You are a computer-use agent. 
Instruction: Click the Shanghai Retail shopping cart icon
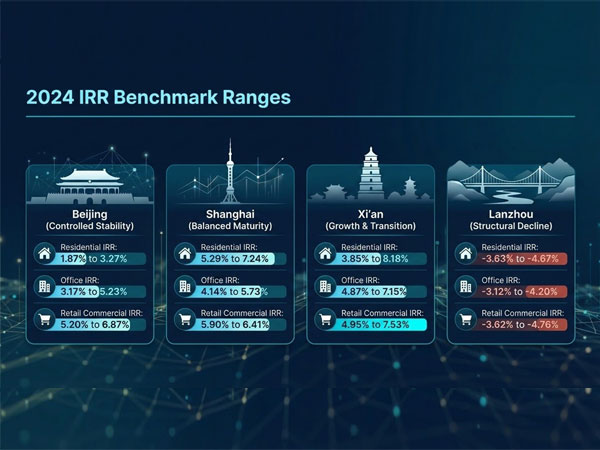click(185, 319)
